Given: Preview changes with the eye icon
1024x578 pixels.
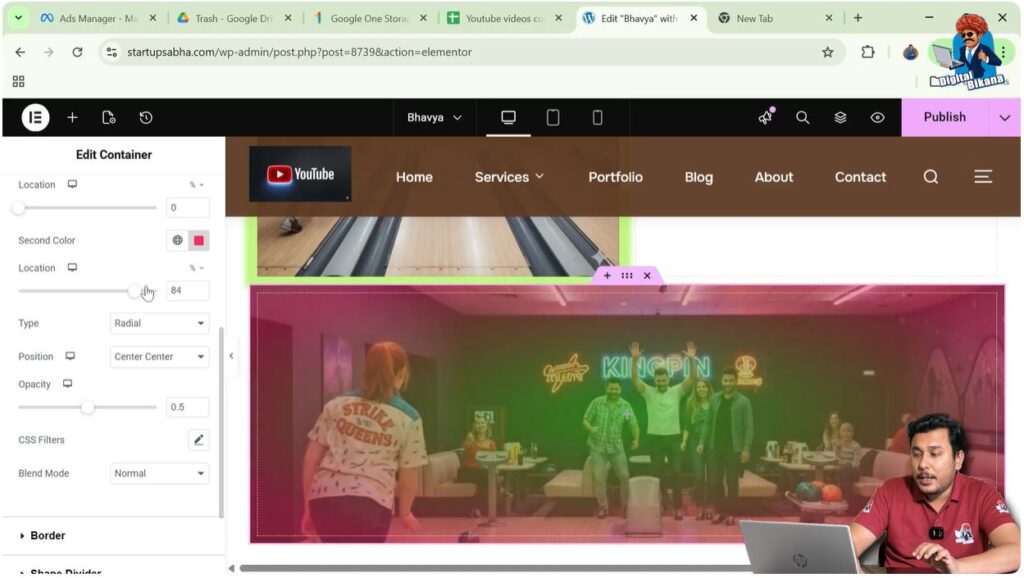Looking at the screenshot, I should (x=878, y=118).
